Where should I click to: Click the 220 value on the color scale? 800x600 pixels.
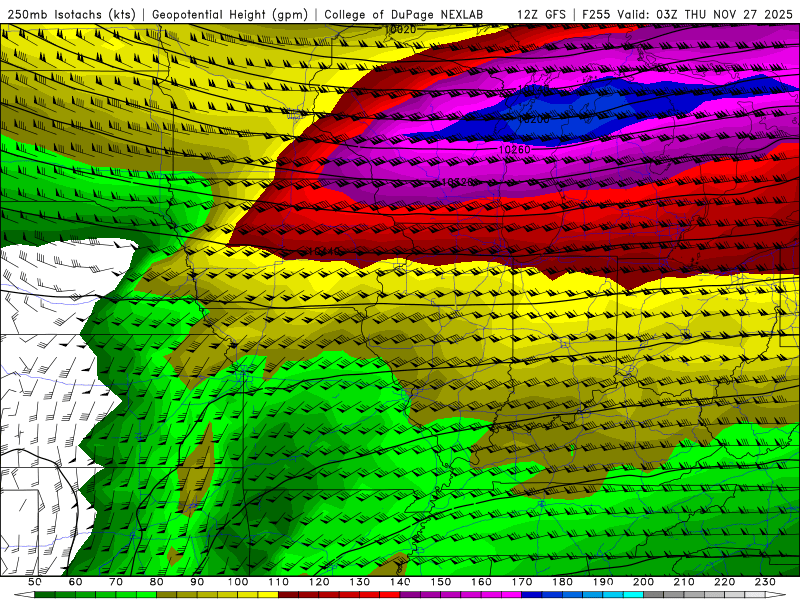click(725, 582)
